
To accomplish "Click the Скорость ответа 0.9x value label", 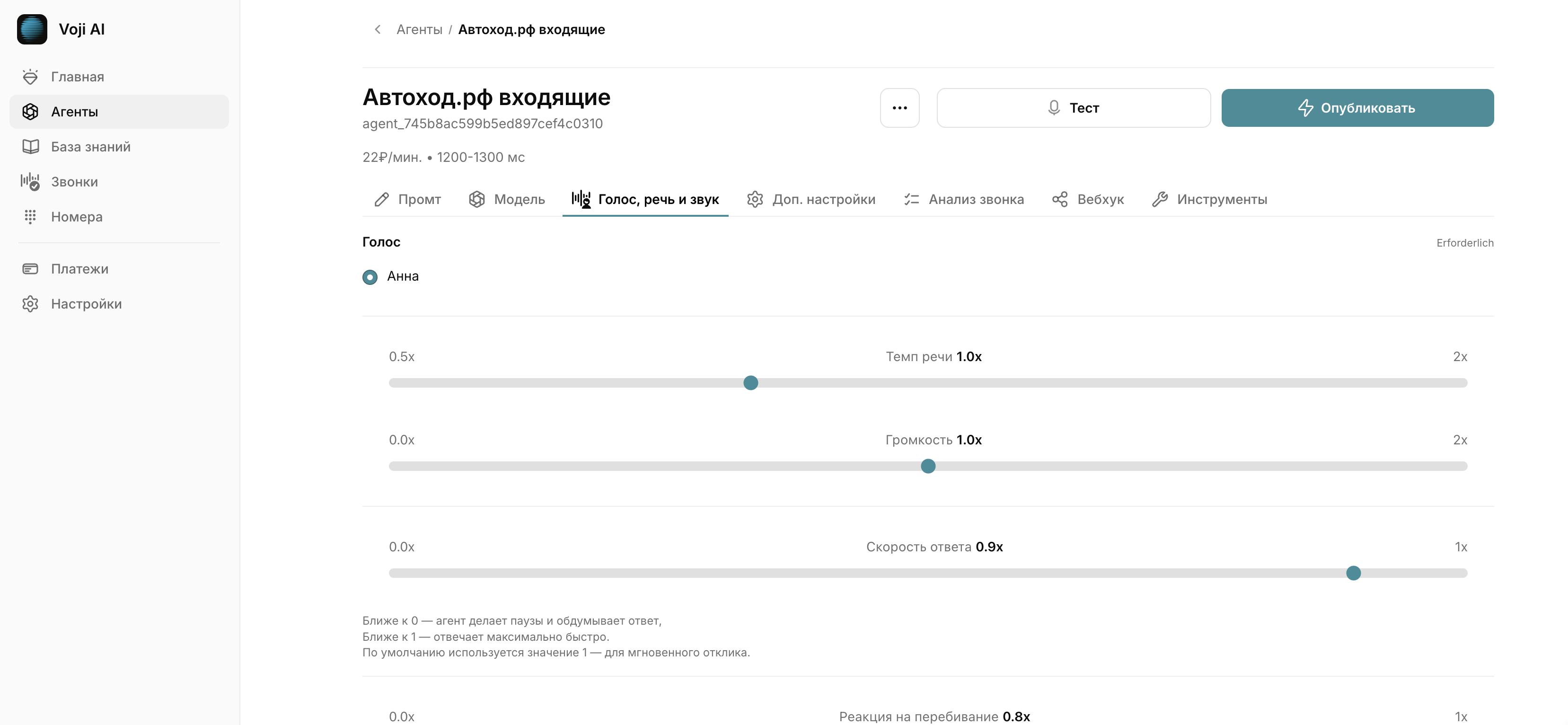I will [934, 547].
